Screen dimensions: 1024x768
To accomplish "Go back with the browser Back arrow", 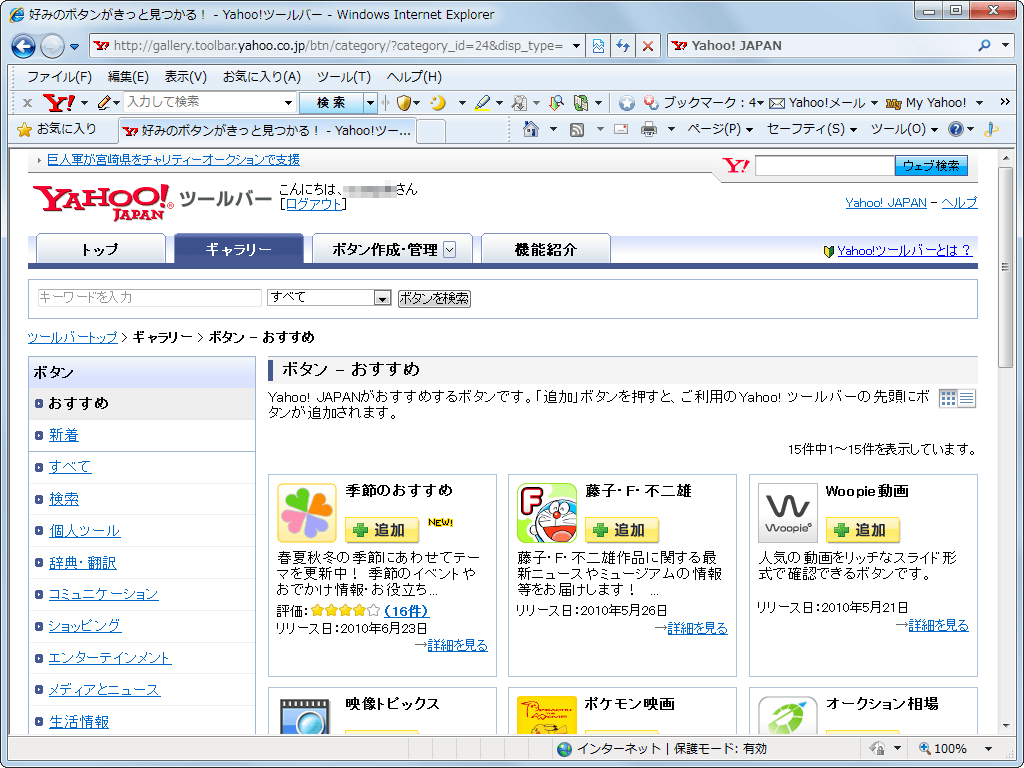I will point(24,46).
